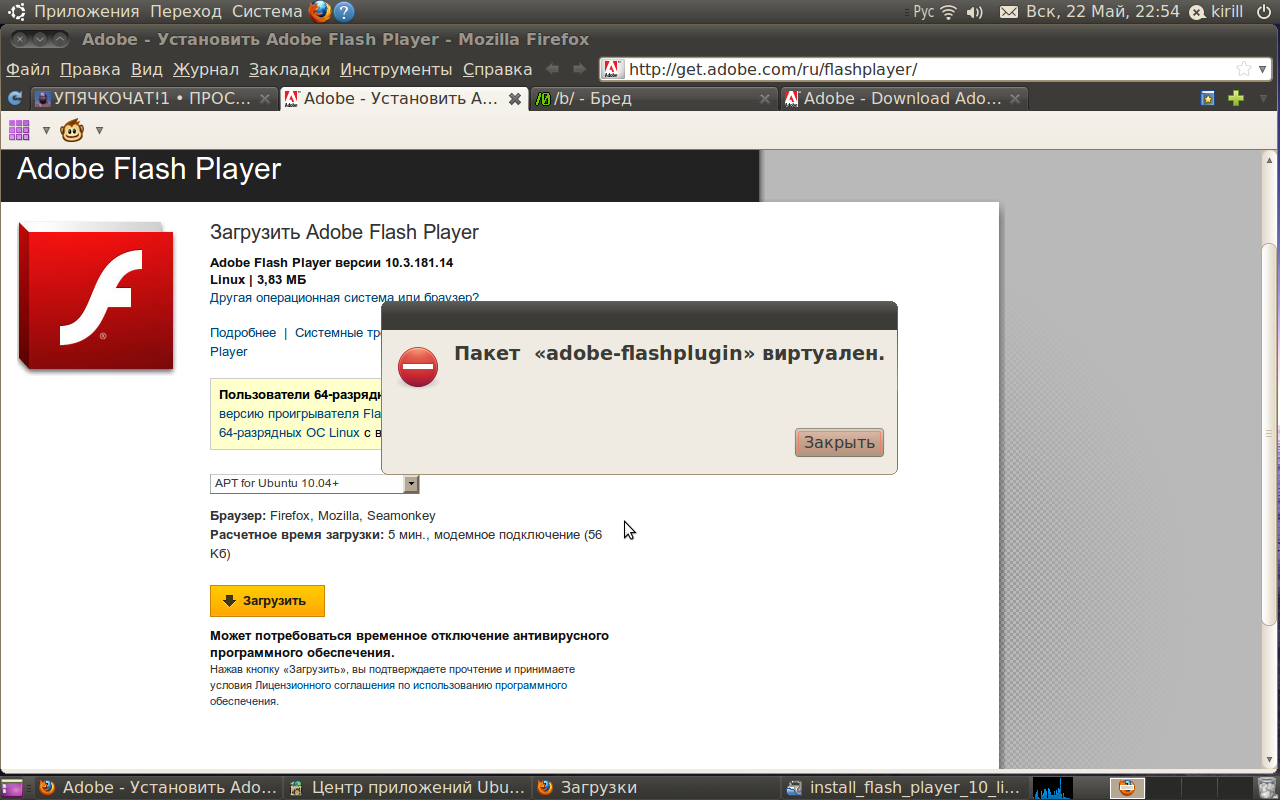Open the dropdown arrow next to Greasemonkey icon
1280x800 pixels.
[99, 130]
